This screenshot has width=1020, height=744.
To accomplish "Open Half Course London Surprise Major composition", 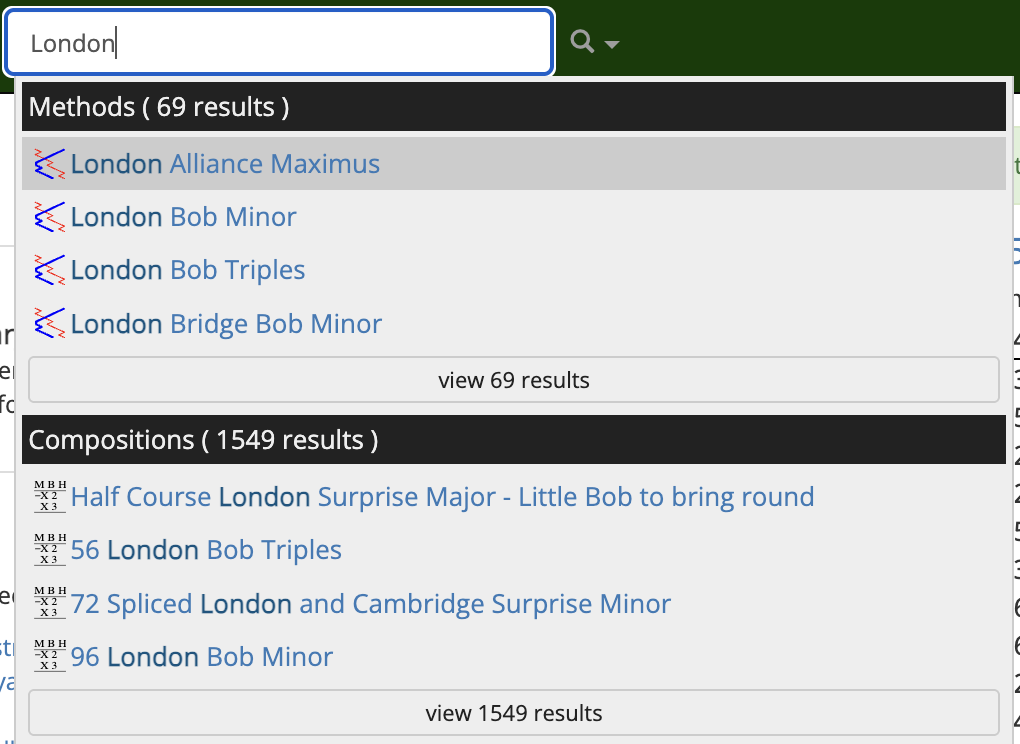I will coord(442,496).
